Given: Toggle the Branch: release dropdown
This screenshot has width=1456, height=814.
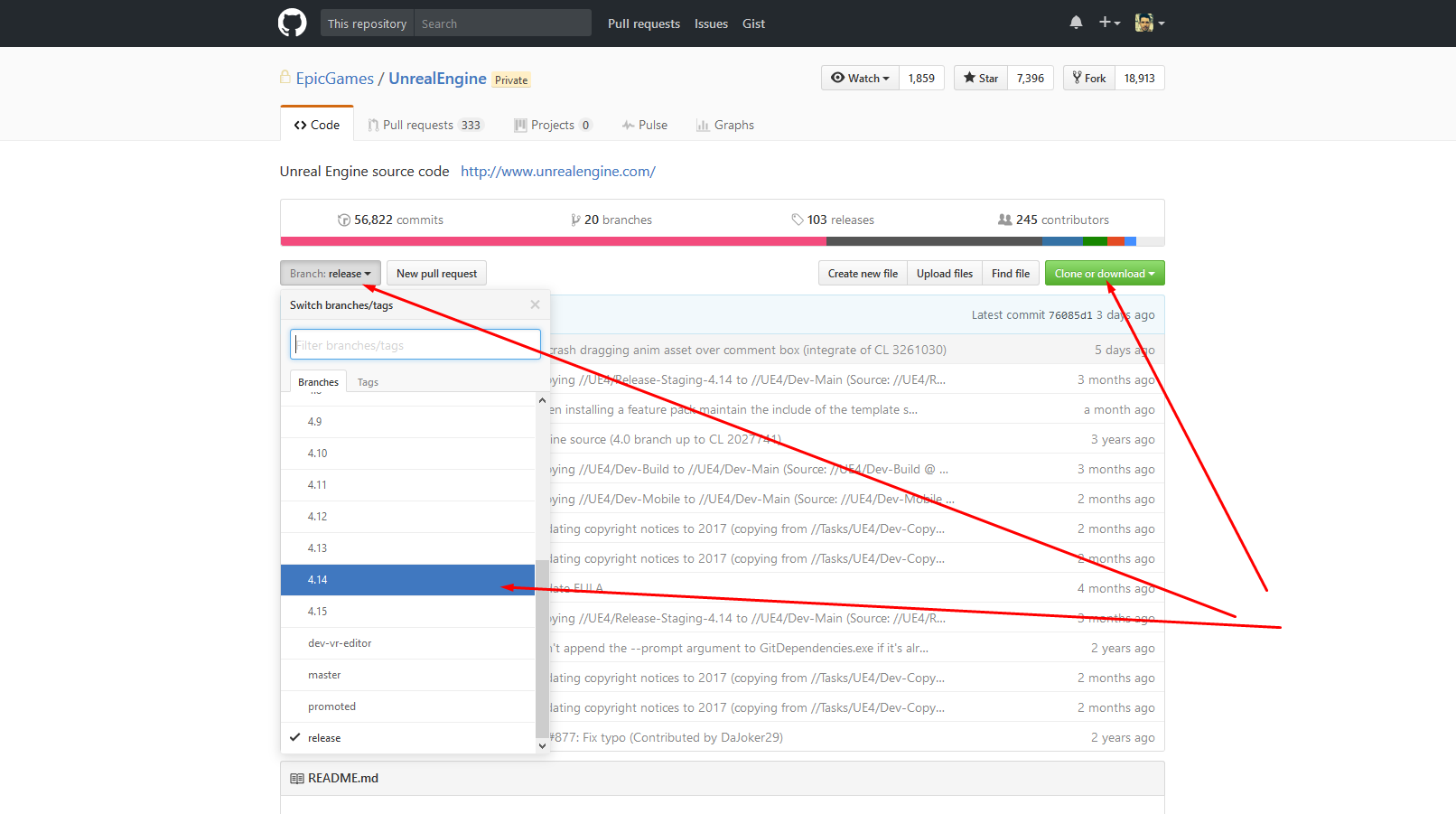Looking at the screenshot, I should 331,273.
